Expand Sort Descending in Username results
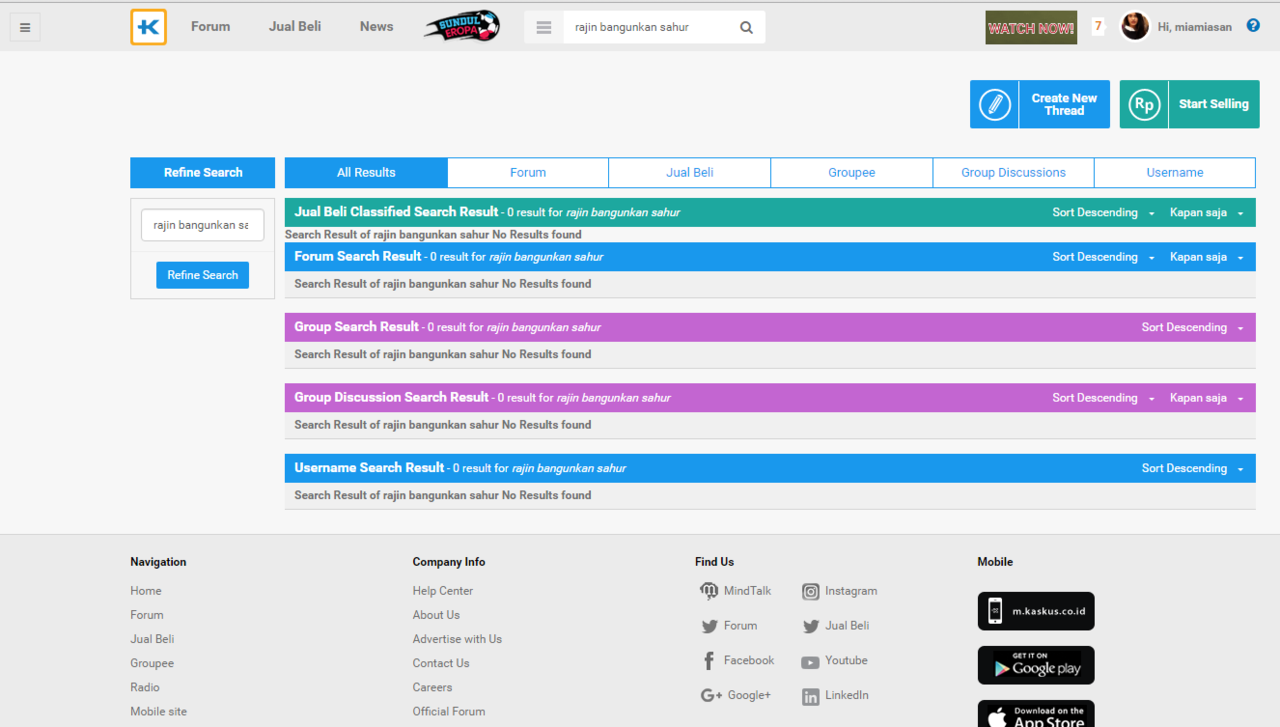The height and width of the screenshot is (727, 1280). click(x=1193, y=469)
